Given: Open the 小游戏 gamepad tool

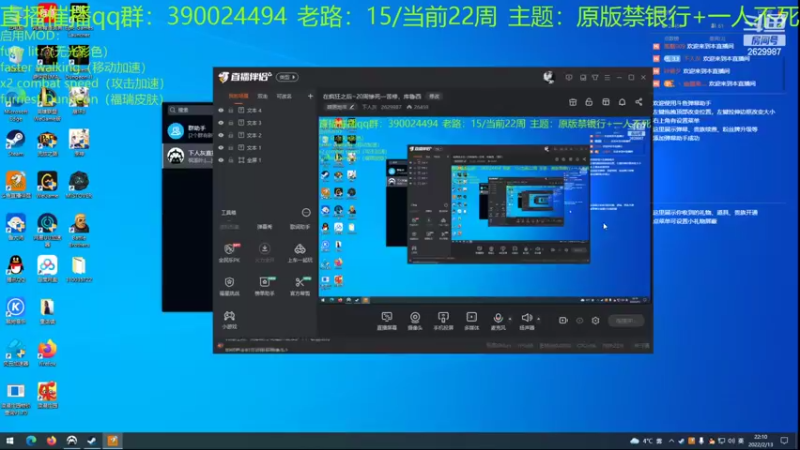Looking at the screenshot, I should [229, 320].
